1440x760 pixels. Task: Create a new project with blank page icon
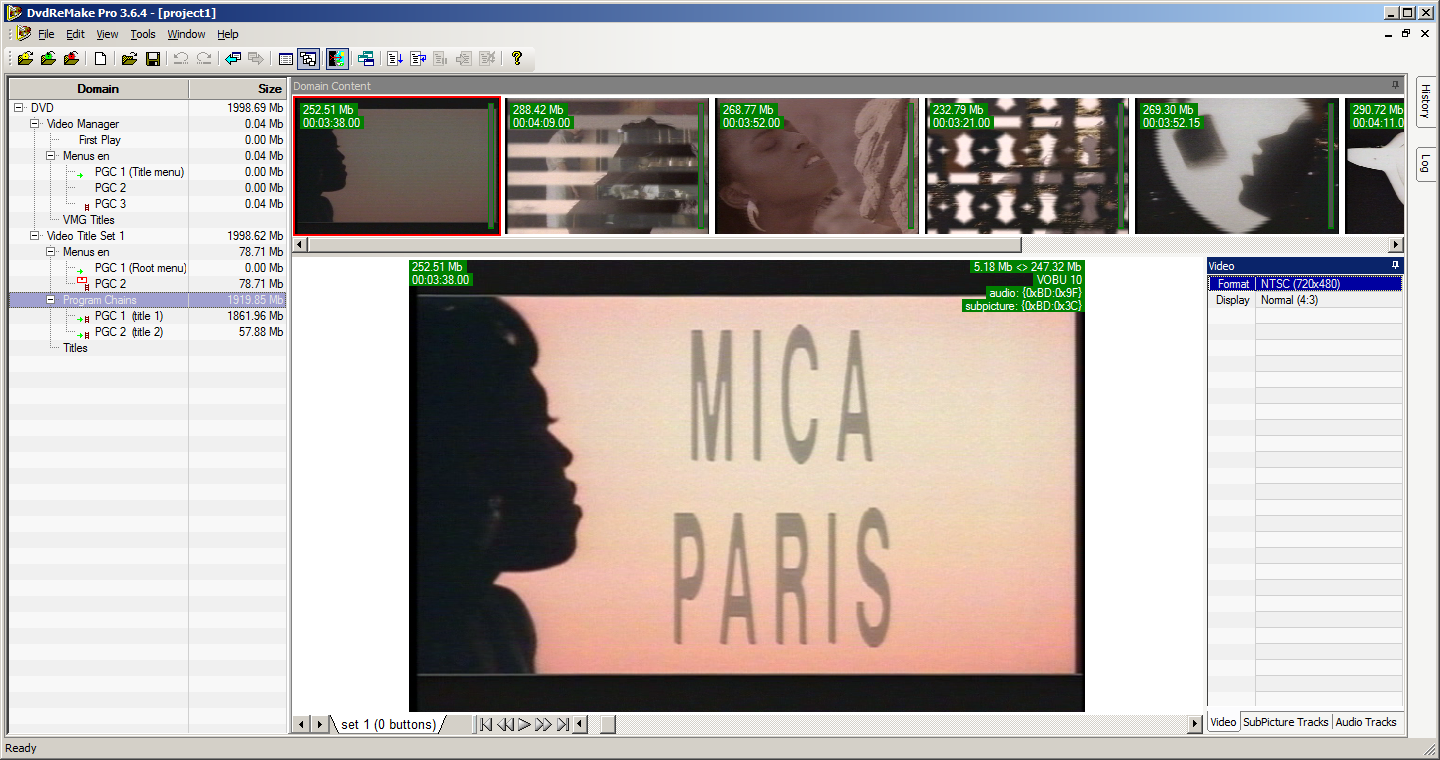[x=101, y=59]
